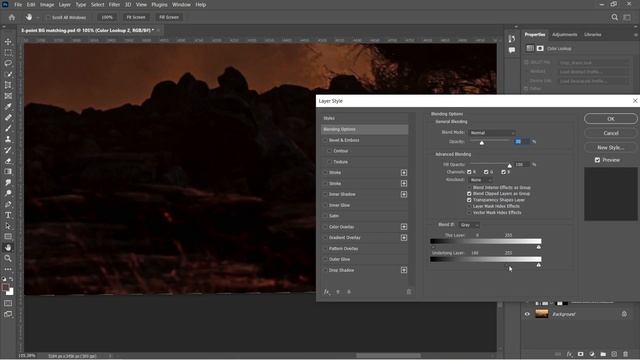Select the Frame tool
The image size is (640, 360).
[8, 96]
